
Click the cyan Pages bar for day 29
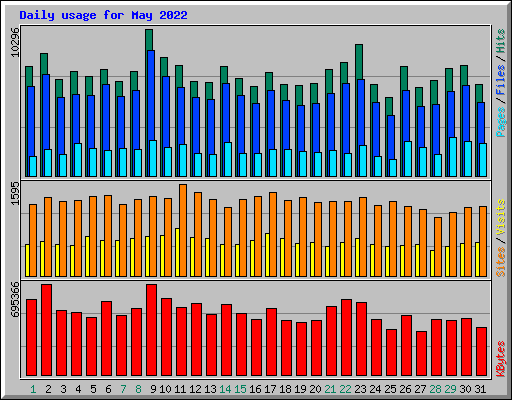click(x=453, y=157)
